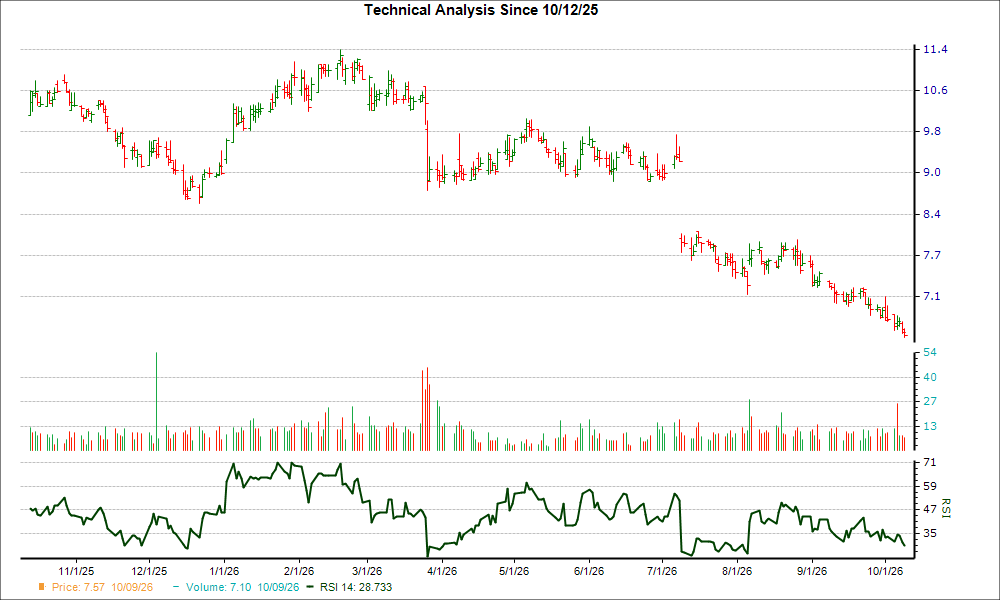Click the 8.4 price axis label
This screenshot has width=1000, height=600.
(x=932, y=214)
